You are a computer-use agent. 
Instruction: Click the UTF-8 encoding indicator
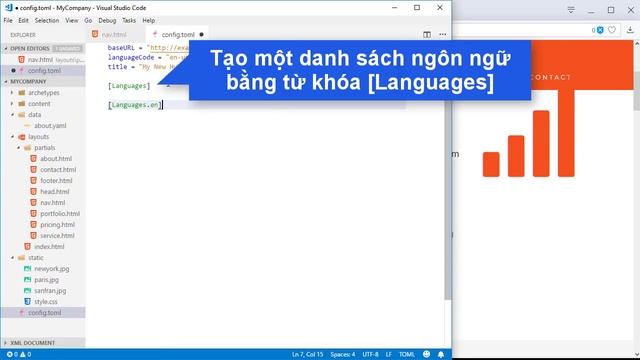370,354
